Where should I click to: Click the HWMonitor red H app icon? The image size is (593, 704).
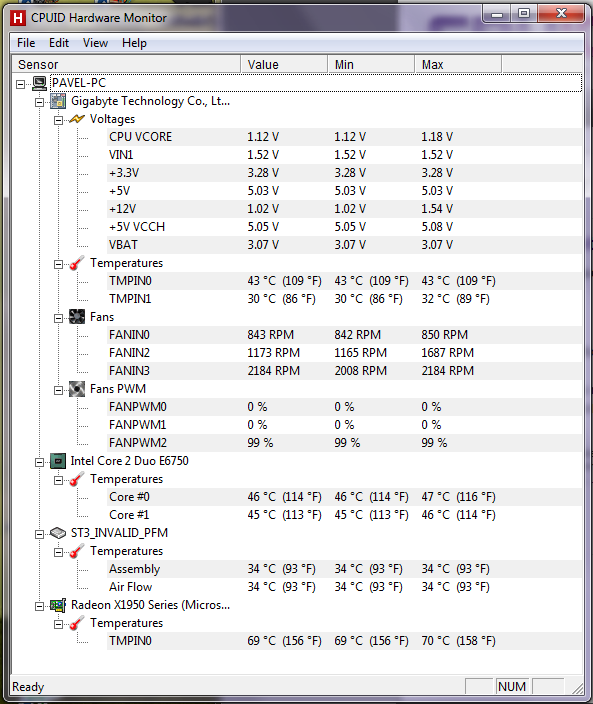18,18
